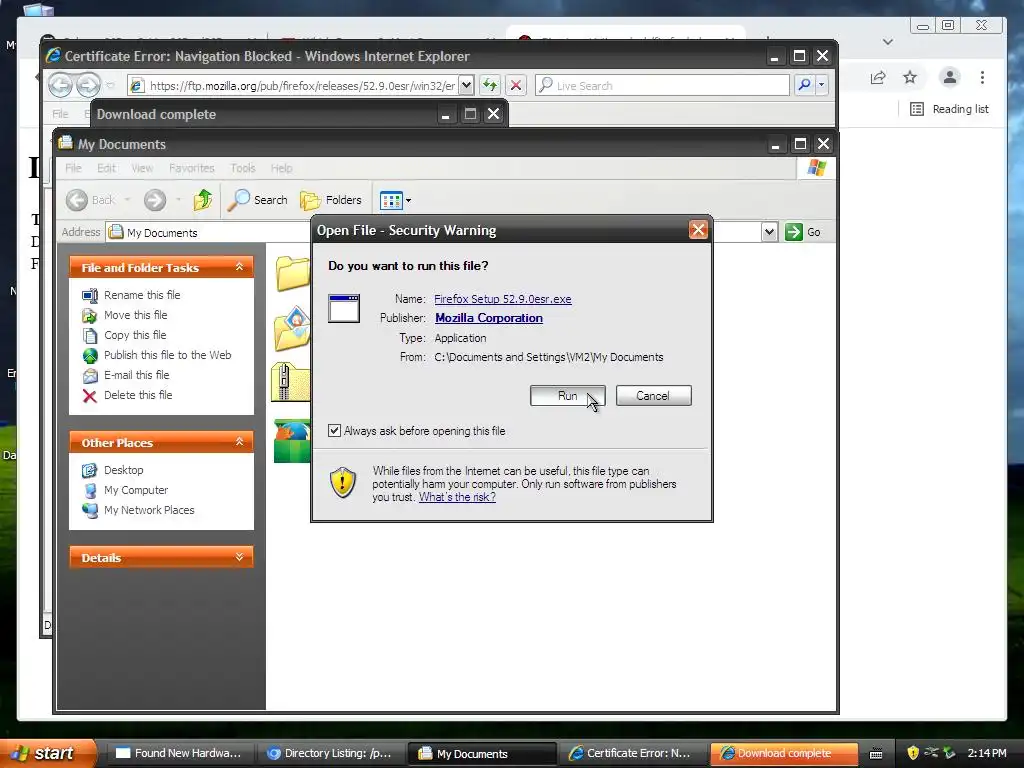
Task: Open the View menu in My Documents
Action: pyautogui.click(x=142, y=168)
